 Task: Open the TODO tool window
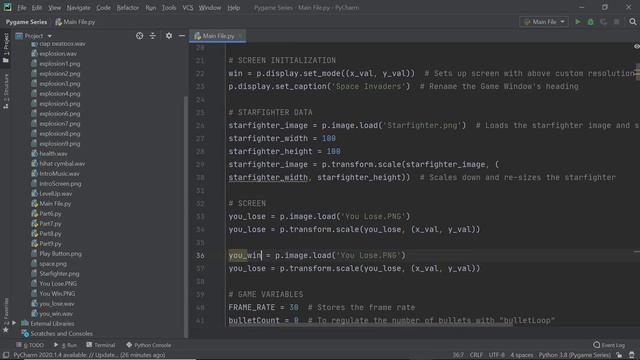tap(30, 345)
